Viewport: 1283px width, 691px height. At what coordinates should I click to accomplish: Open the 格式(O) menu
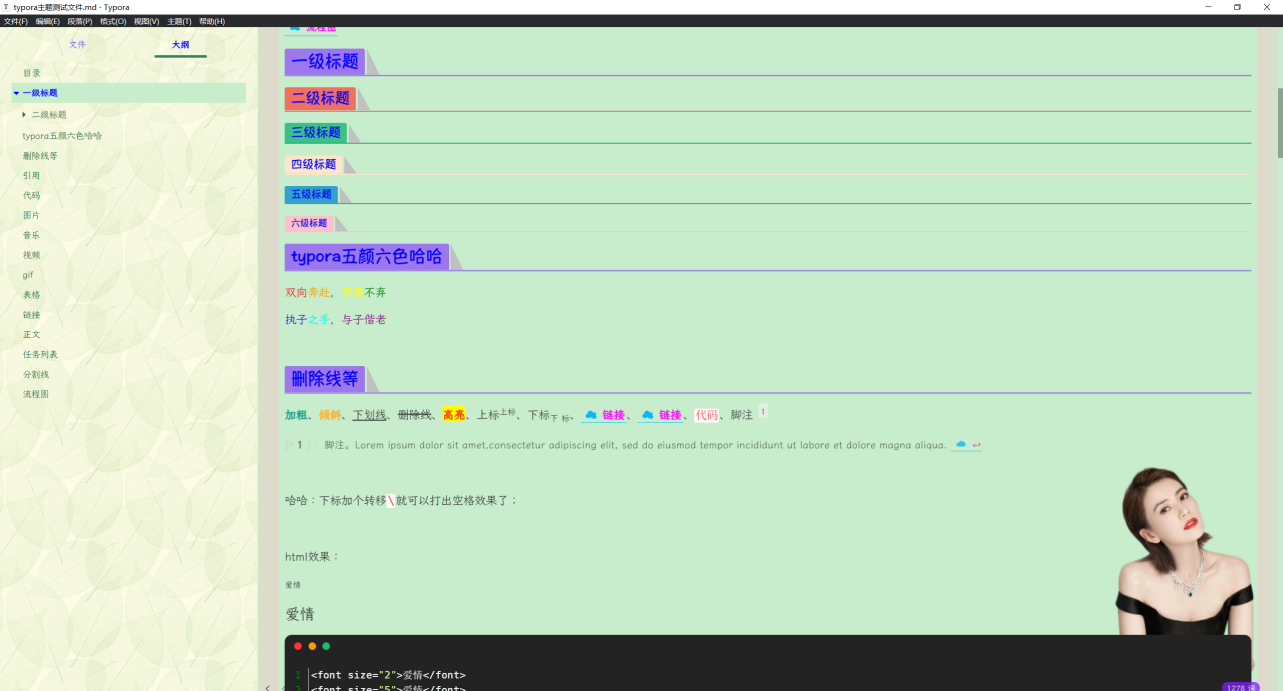pos(113,21)
